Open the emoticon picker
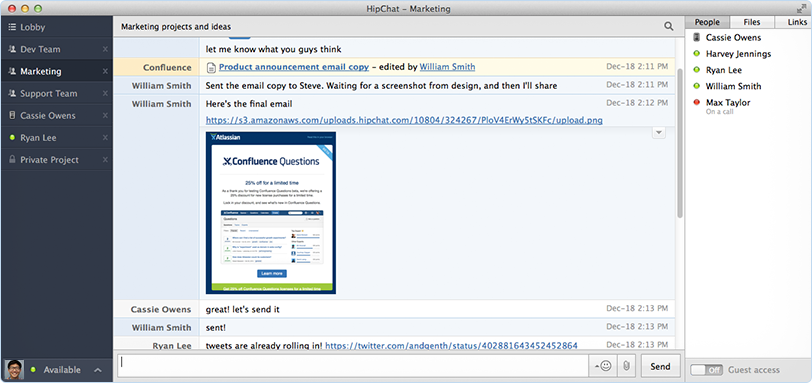The width and height of the screenshot is (812, 383). [603, 366]
